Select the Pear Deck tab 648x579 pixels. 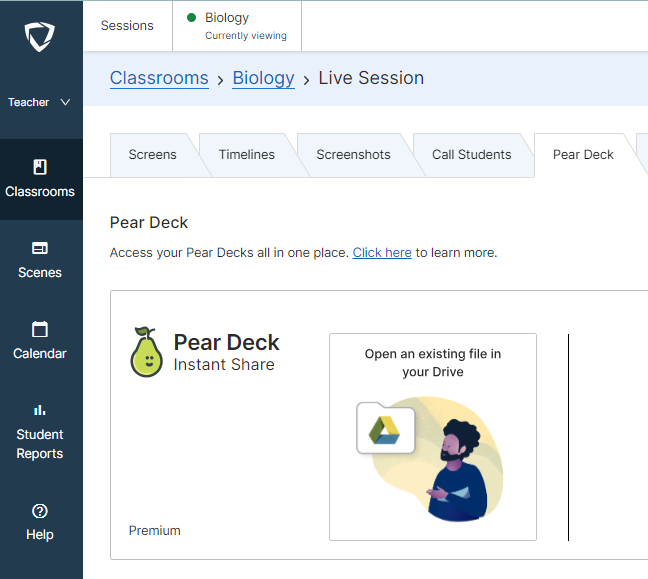coord(583,155)
